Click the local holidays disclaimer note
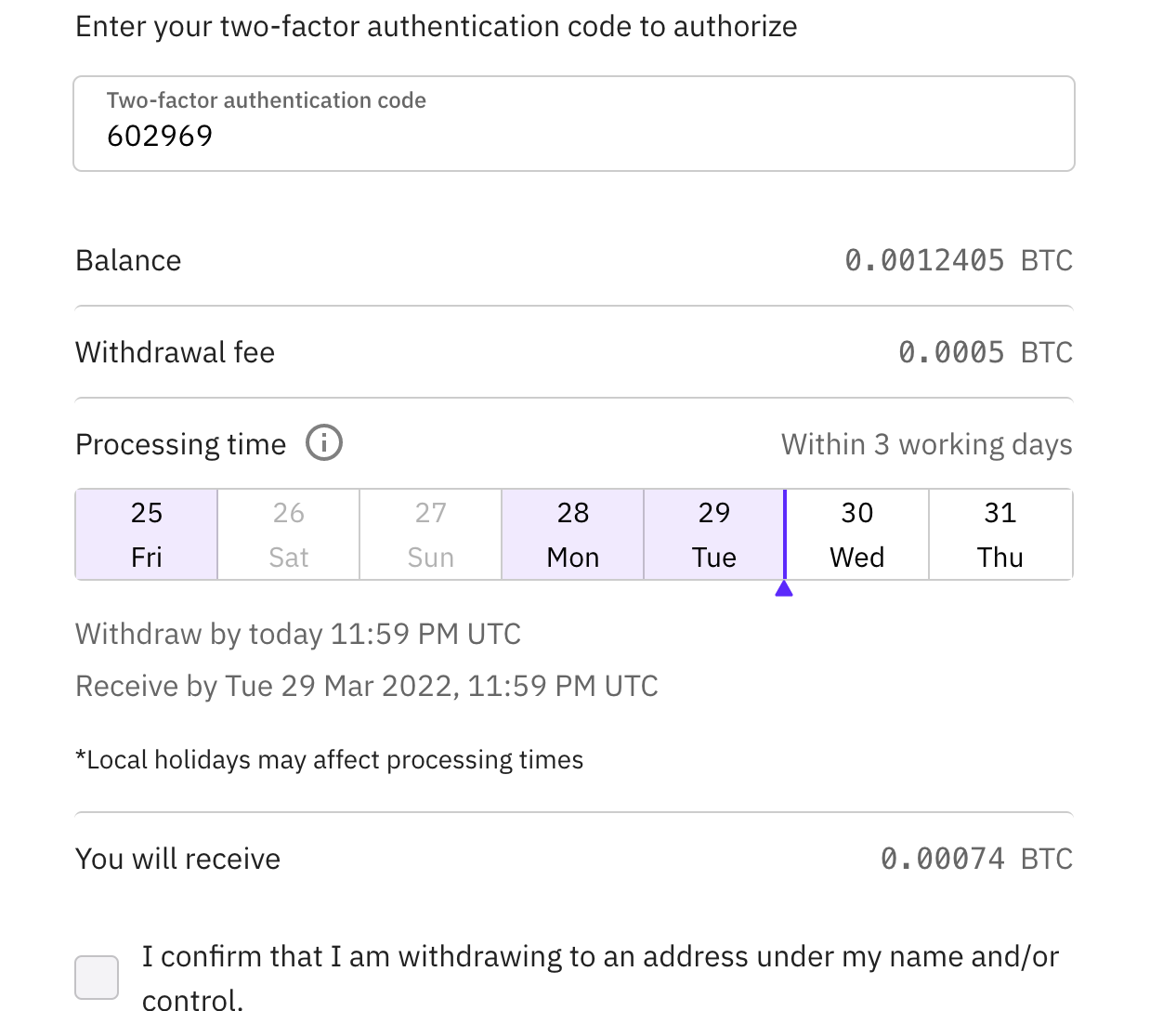 [x=330, y=760]
